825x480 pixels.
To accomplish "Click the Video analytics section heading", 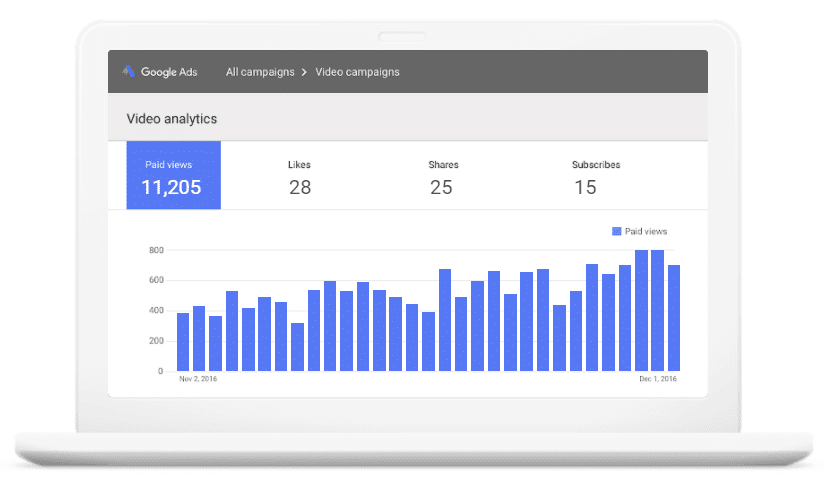I will click(171, 119).
